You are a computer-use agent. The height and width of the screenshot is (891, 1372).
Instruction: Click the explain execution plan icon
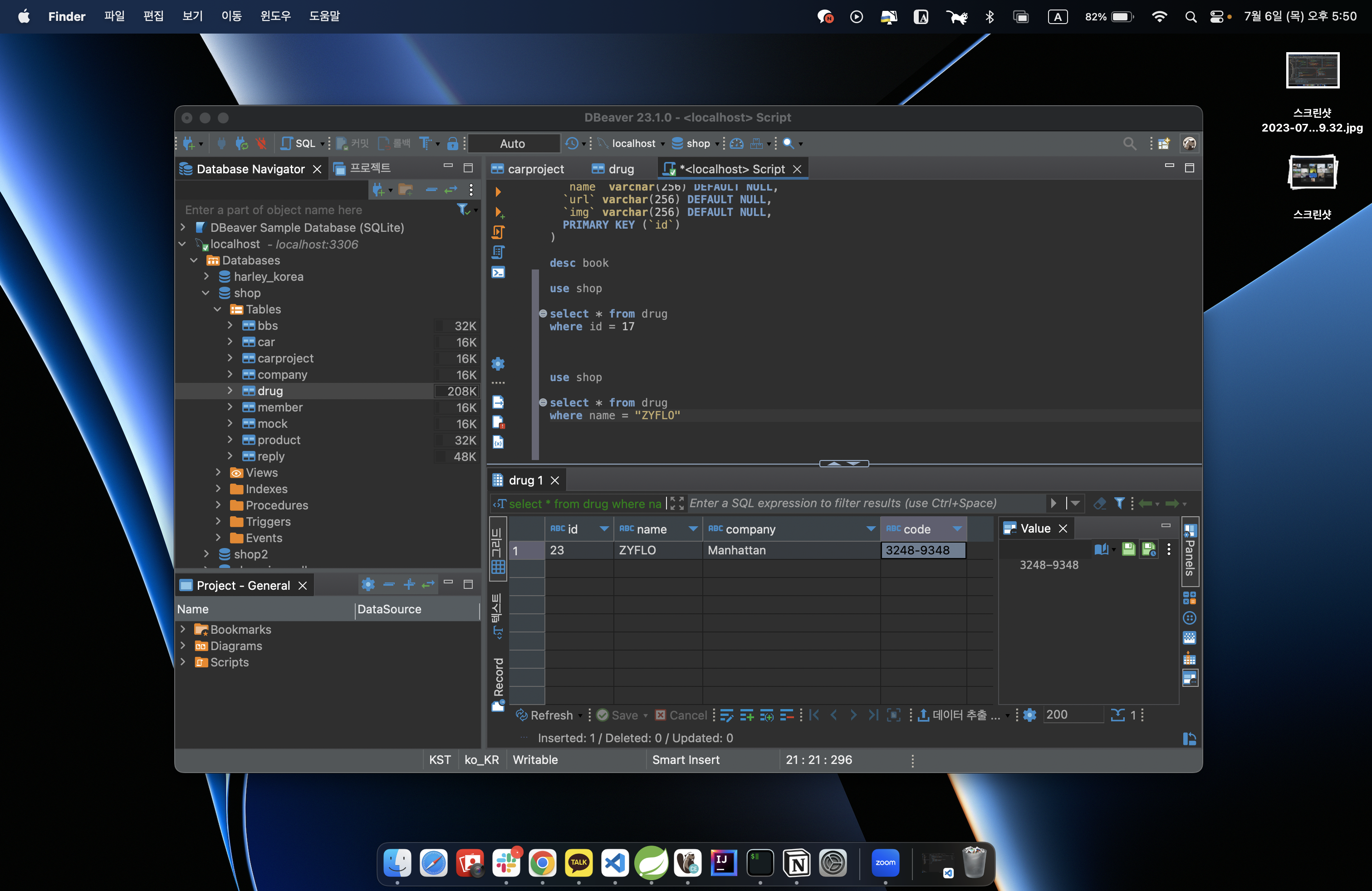point(498,252)
